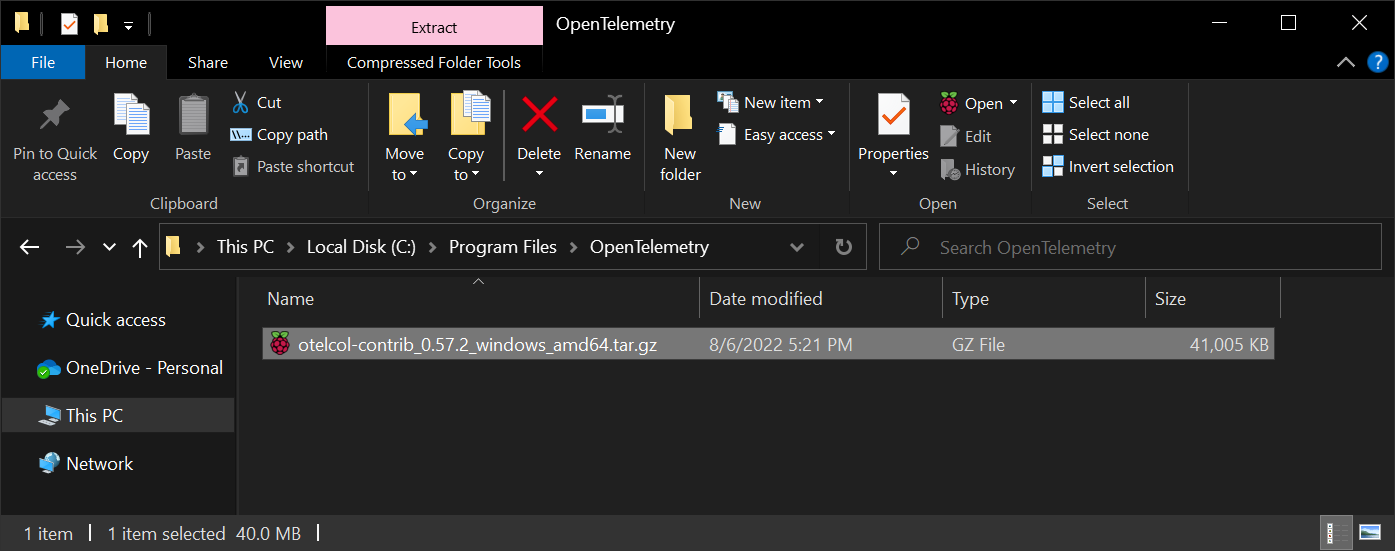
Task: Click the Back navigation arrow
Action: (30, 247)
